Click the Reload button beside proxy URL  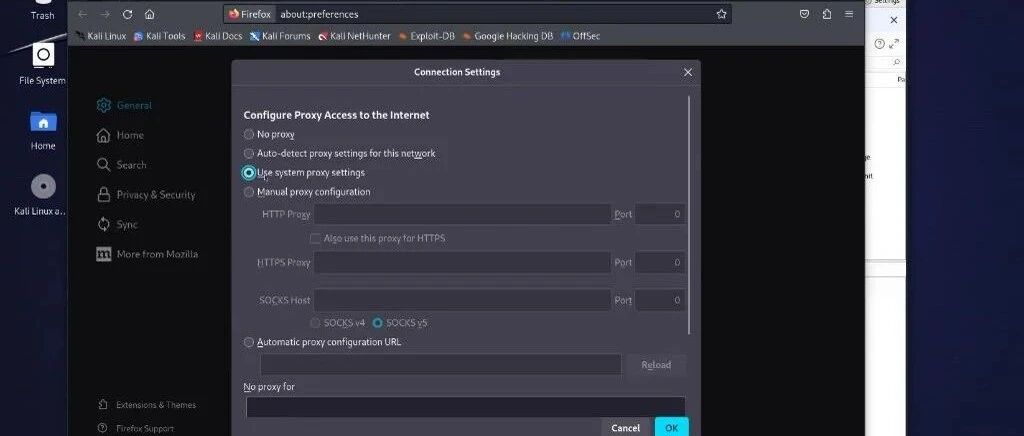coord(656,365)
